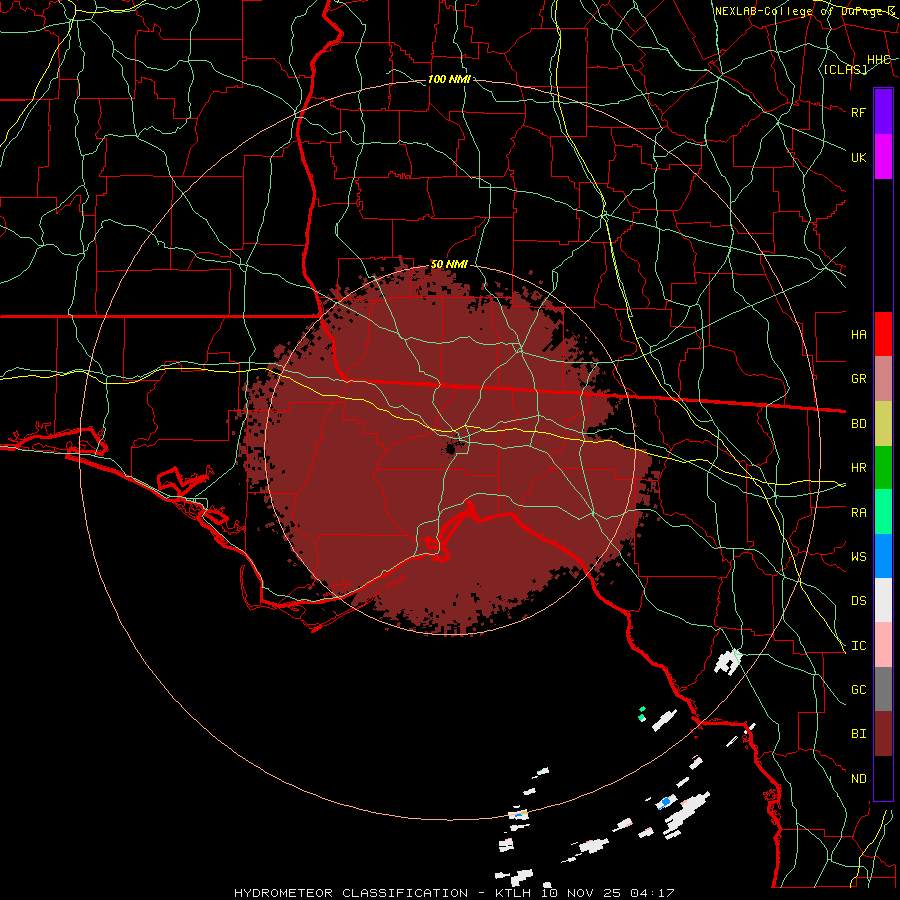Click the black radar site dot at map center
Screen dimensions: 900x900
click(451, 449)
